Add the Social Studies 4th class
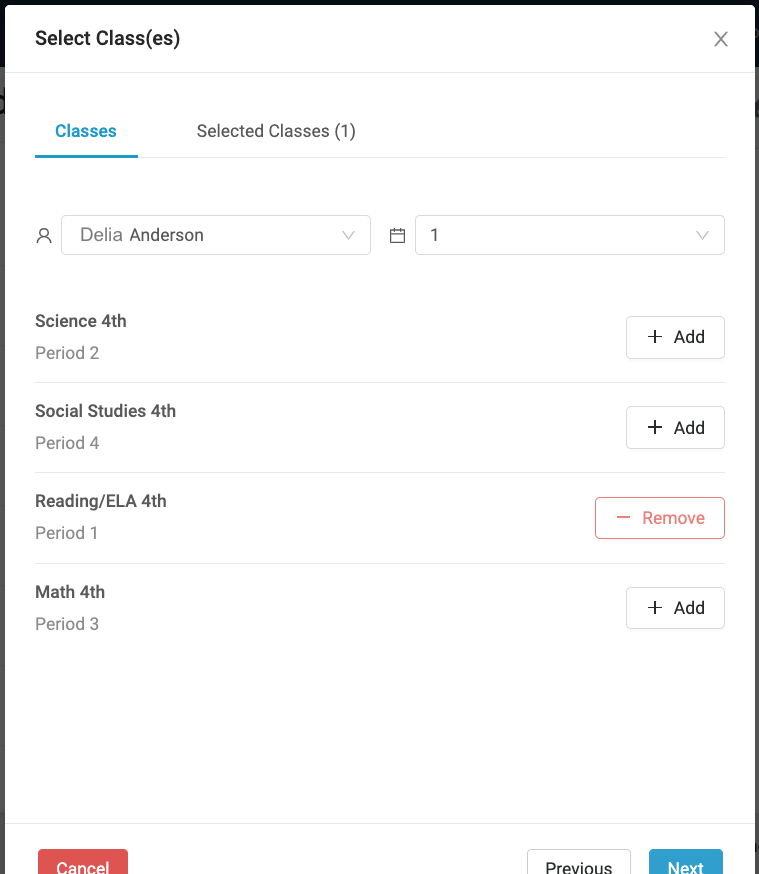Image resolution: width=759 pixels, height=874 pixels. [x=676, y=428]
